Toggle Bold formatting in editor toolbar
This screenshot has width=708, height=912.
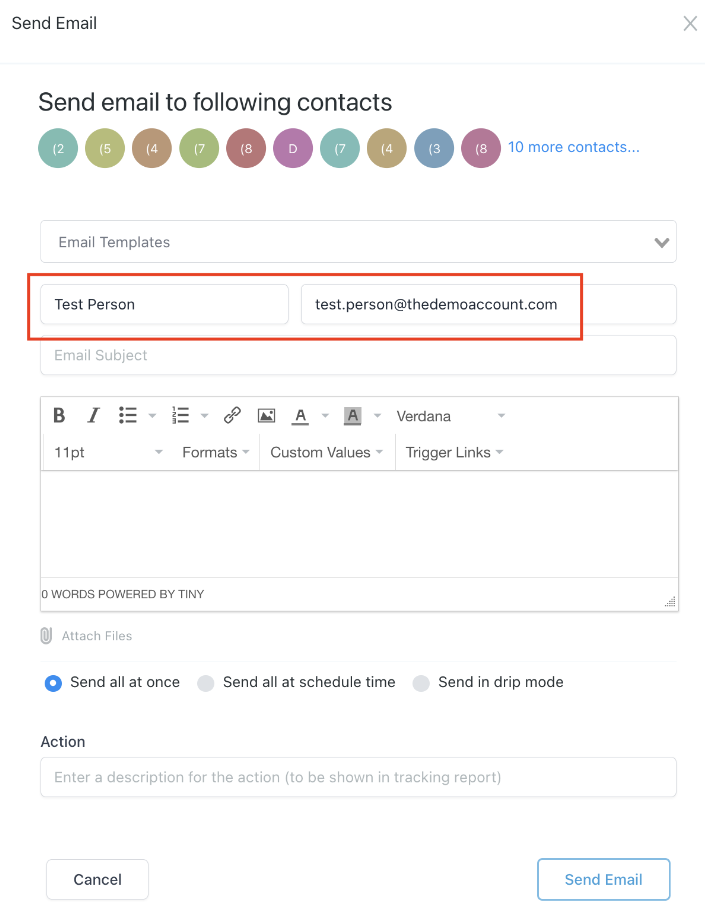[59, 416]
